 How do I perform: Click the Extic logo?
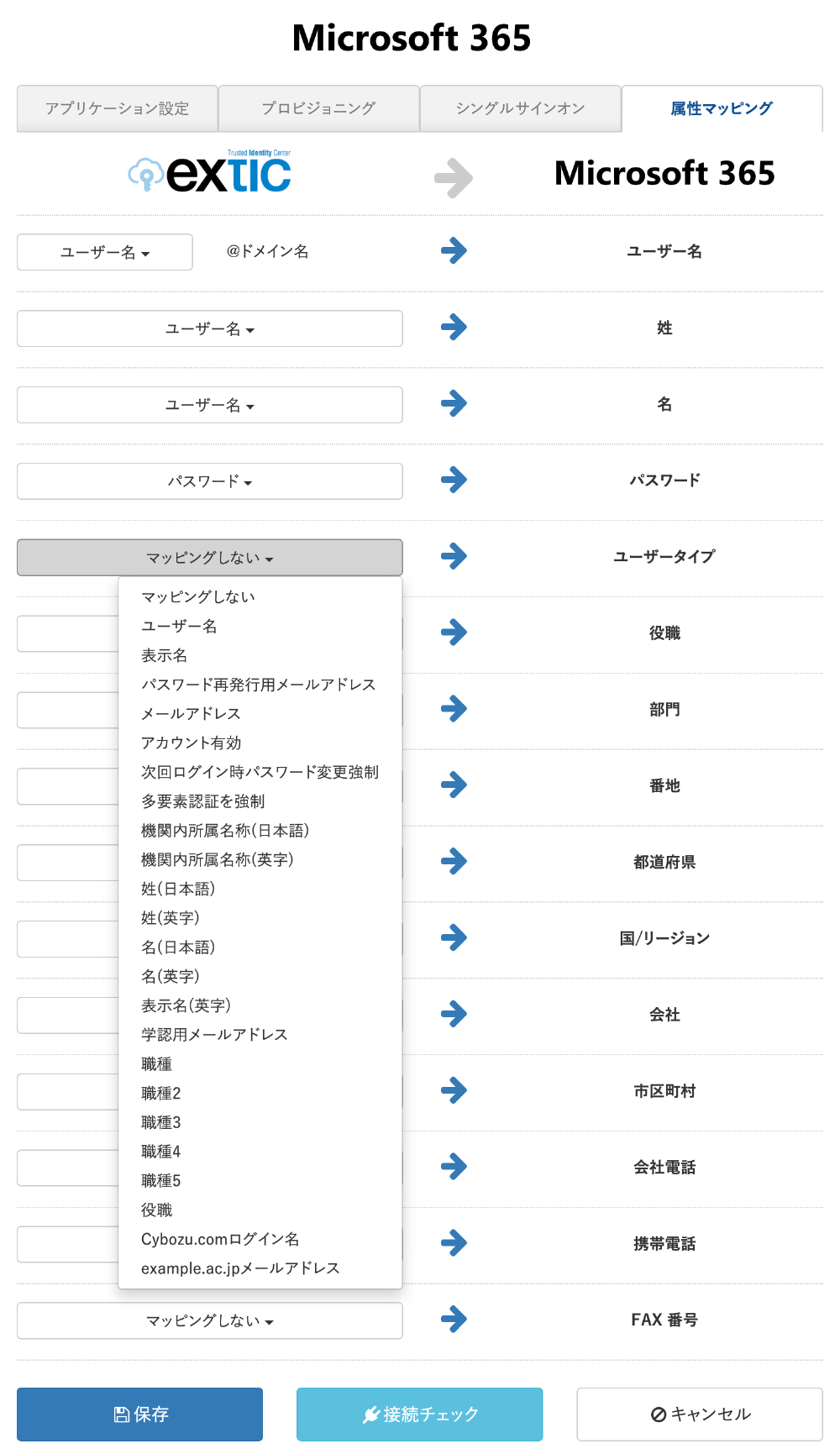[210, 172]
